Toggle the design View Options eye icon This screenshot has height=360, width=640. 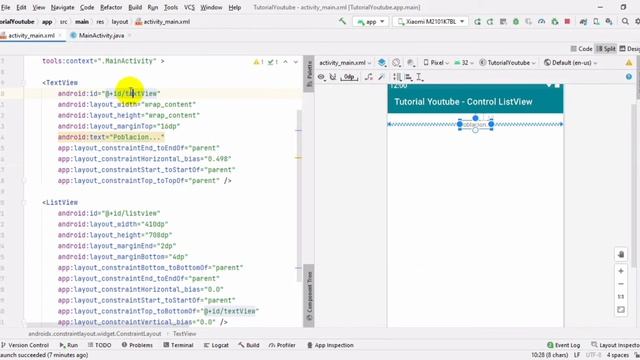coord(321,77)
